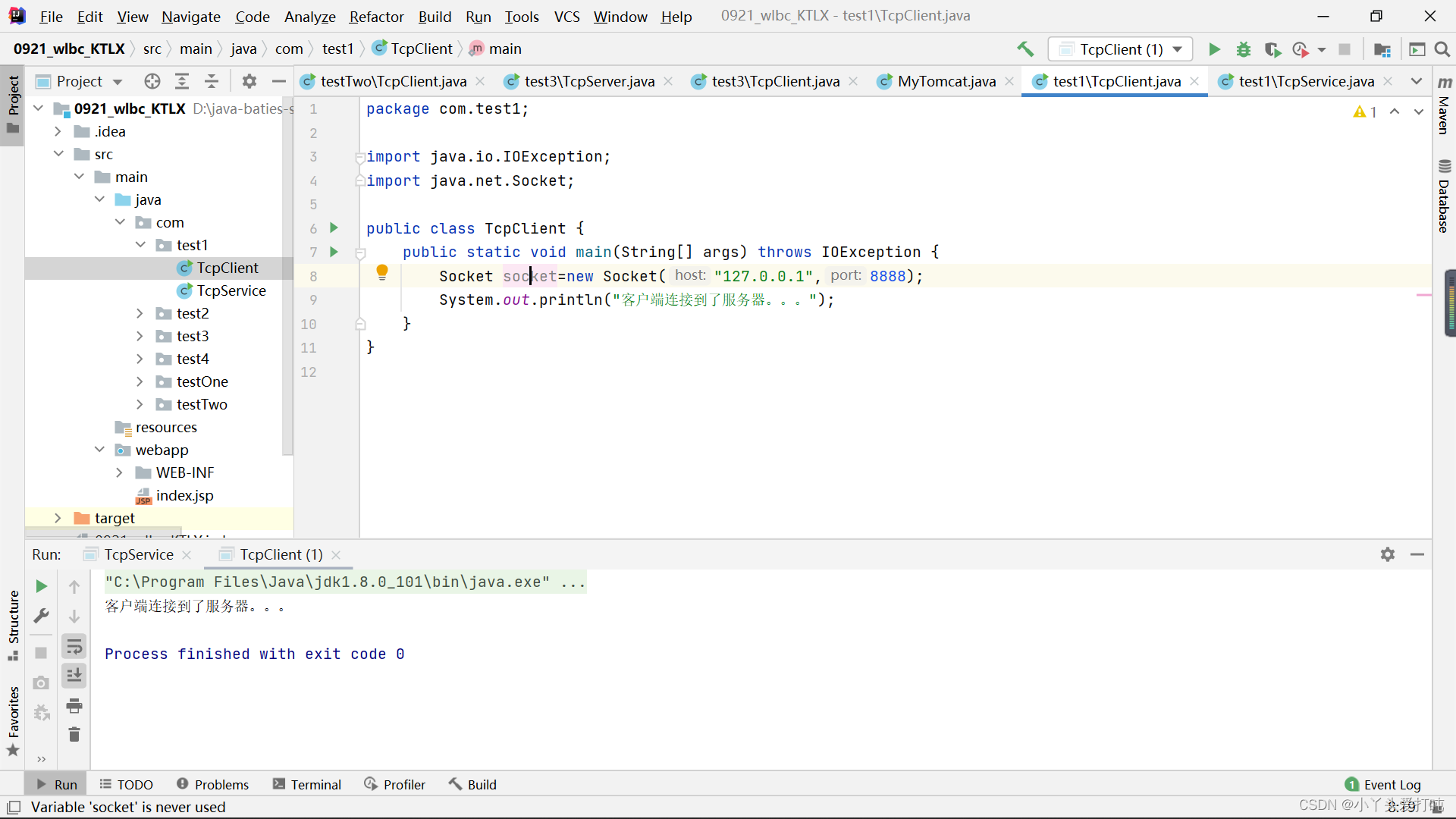Click Collapse All icon in Project panel

pos(212,81)
